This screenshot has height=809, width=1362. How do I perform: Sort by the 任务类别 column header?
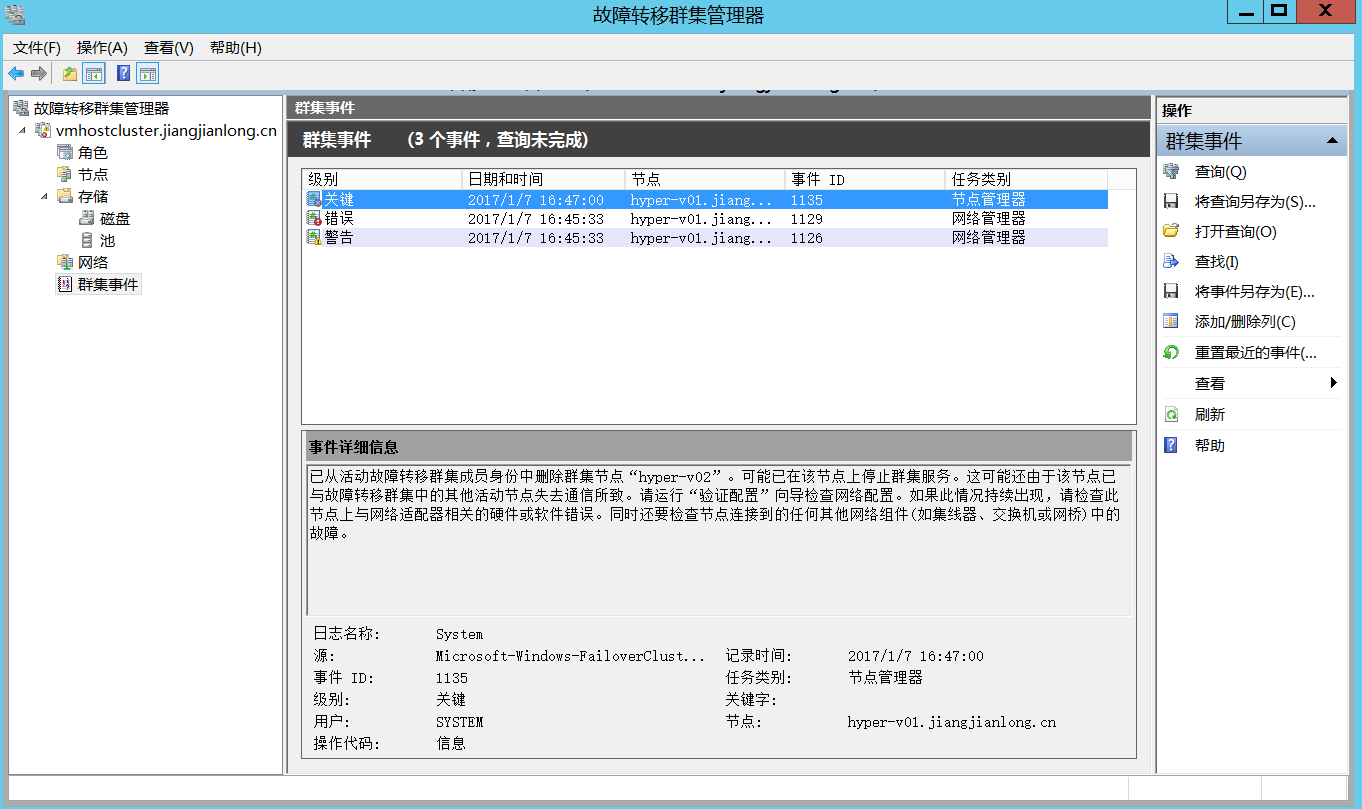(x=1026, y=179)
